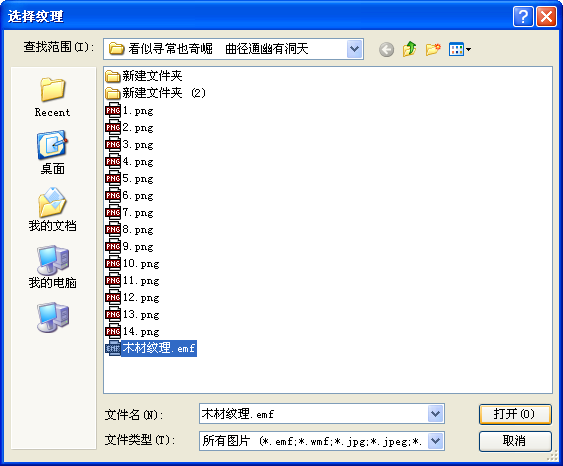Click the 打开 button

pos(515,414)
